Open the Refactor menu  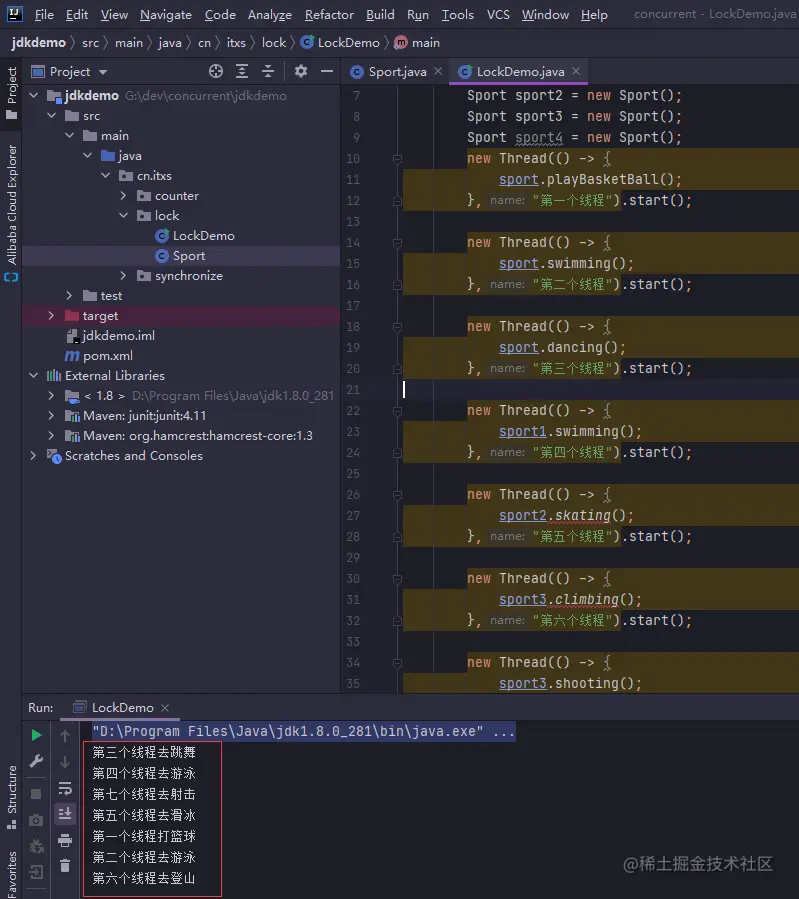tap(329, 14)
